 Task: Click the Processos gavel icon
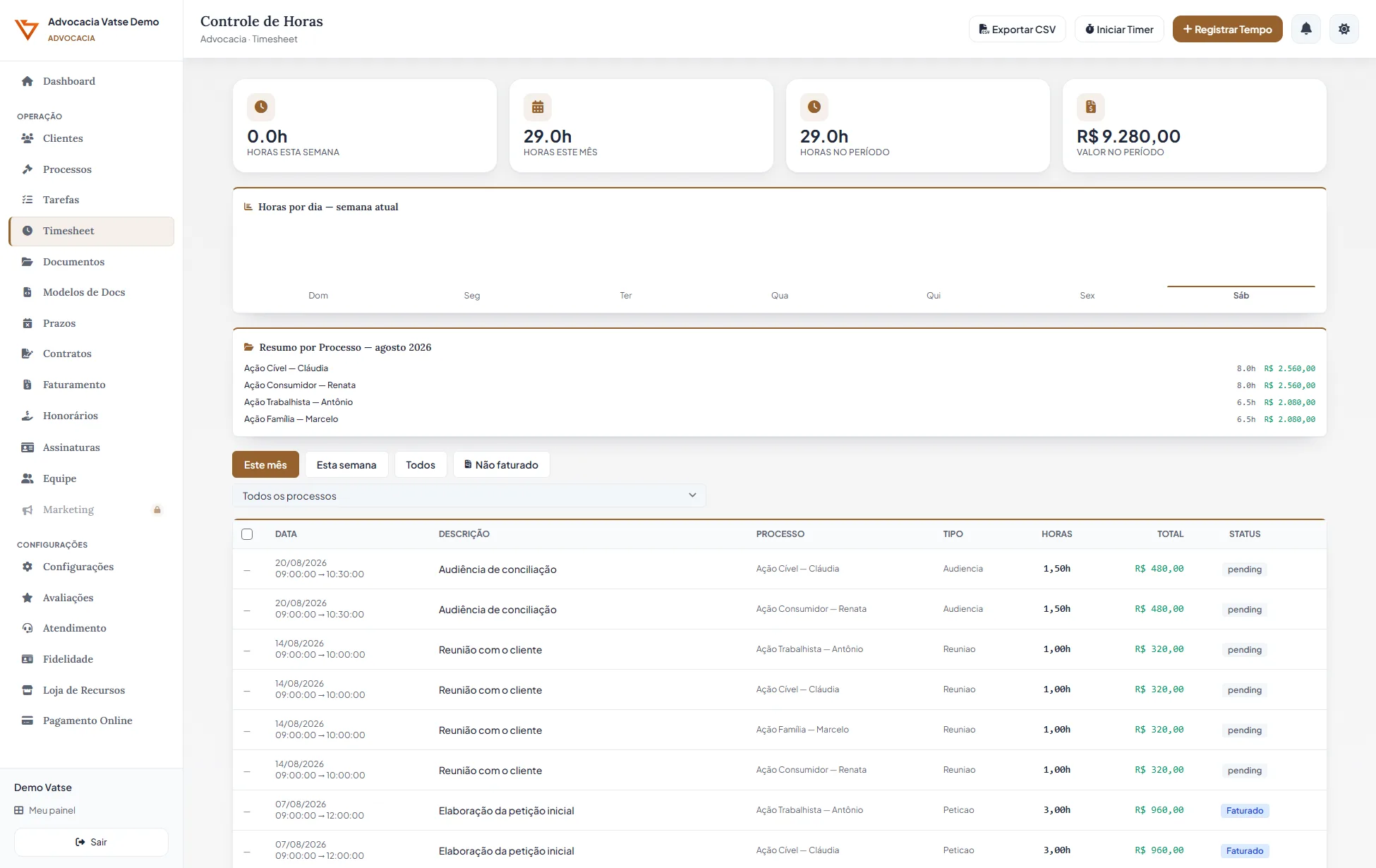28,169
